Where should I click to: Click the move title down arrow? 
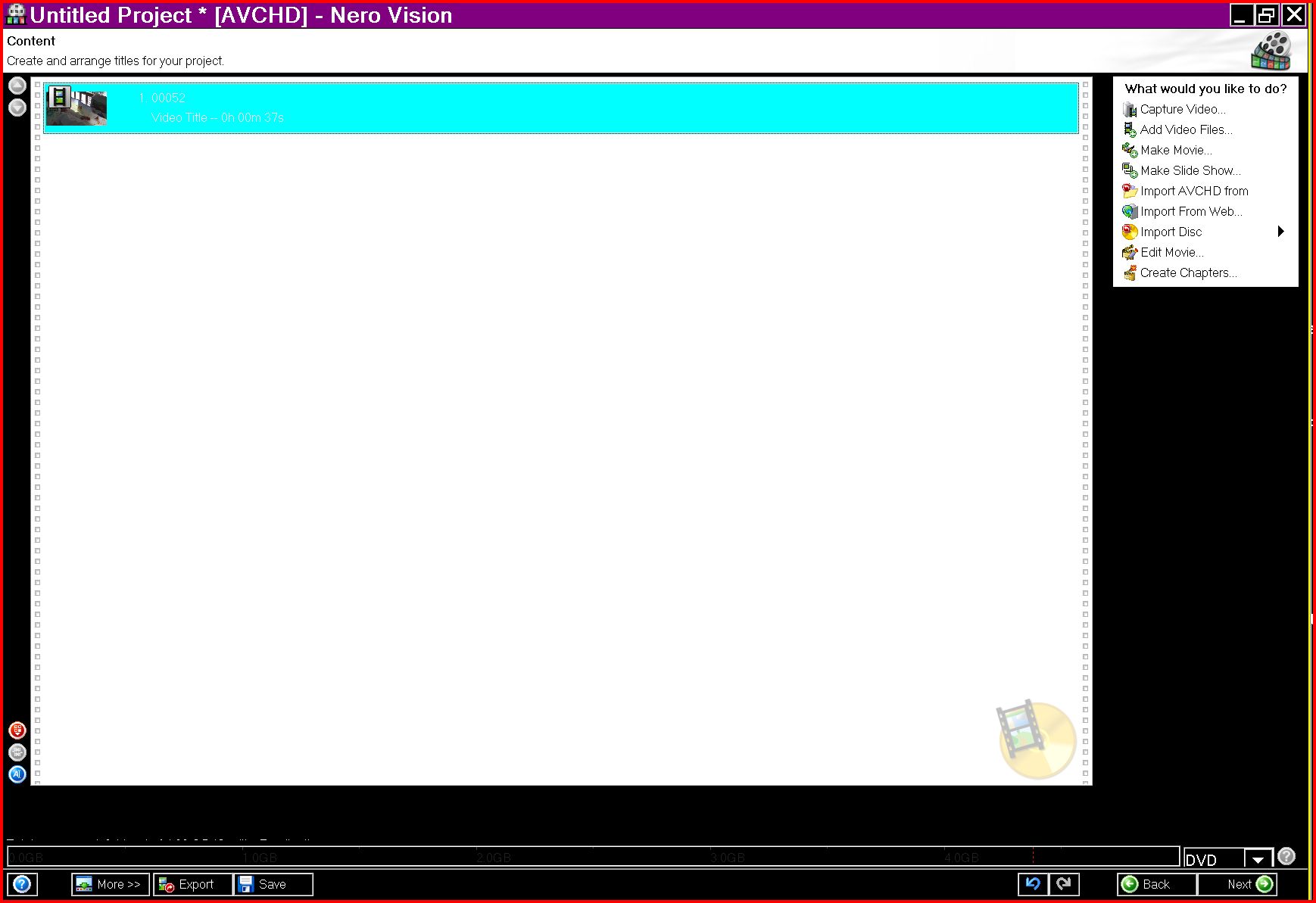(17, 108)
